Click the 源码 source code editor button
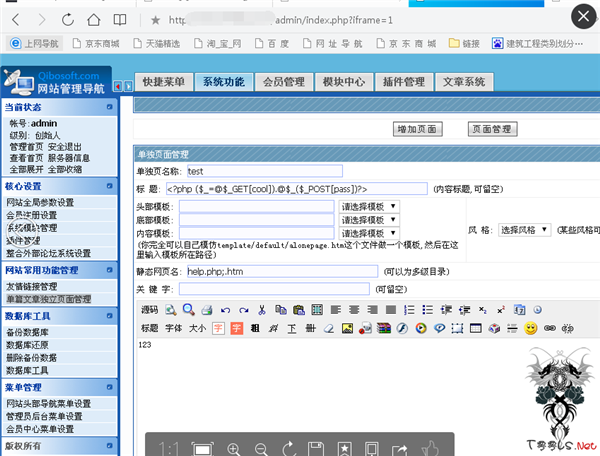The height and width of the screenshot is (456, 600). tap(149, 310)
